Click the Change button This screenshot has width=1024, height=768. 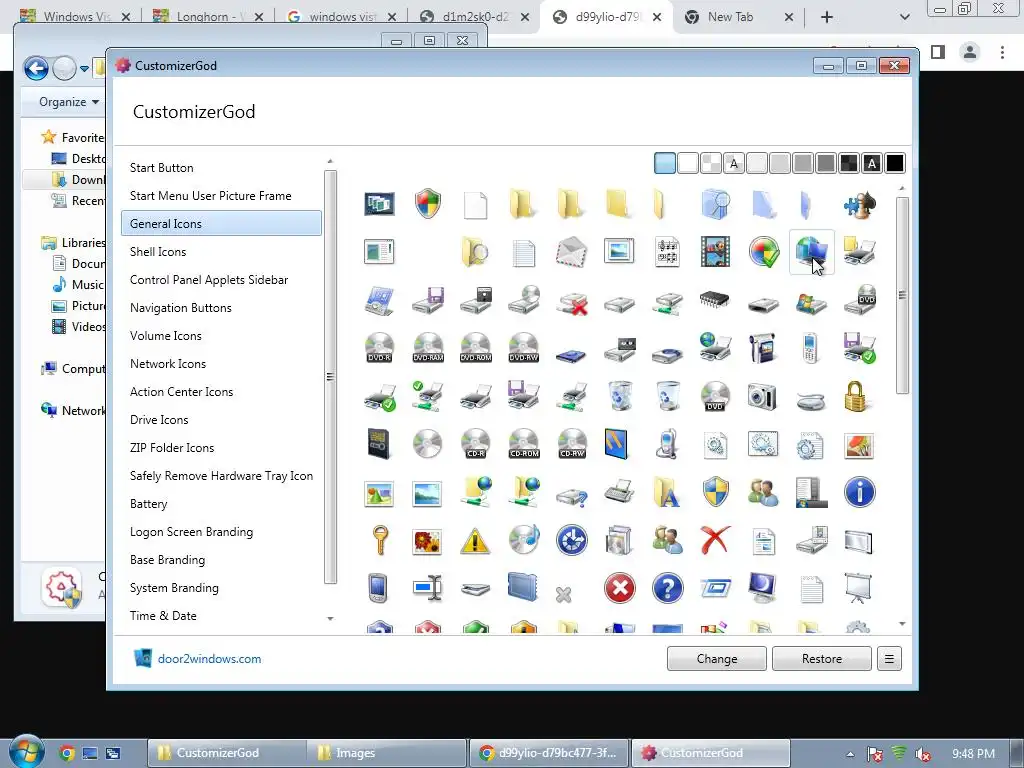click(x=716, y=659)
